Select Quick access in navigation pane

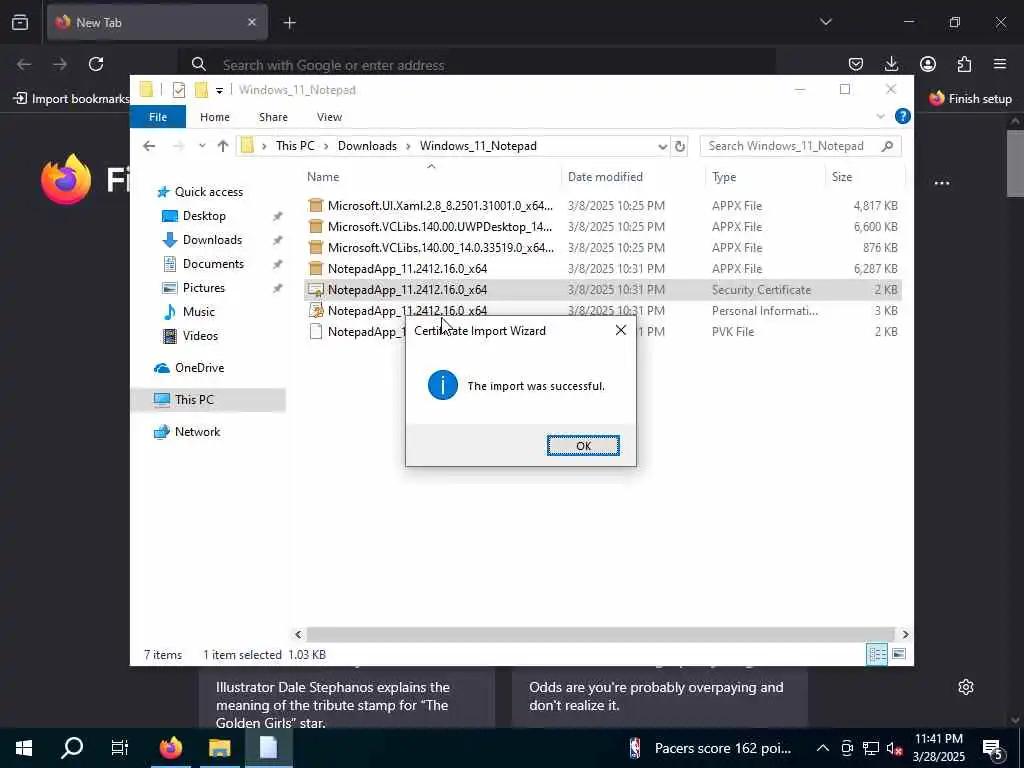(x=208, y=191)
